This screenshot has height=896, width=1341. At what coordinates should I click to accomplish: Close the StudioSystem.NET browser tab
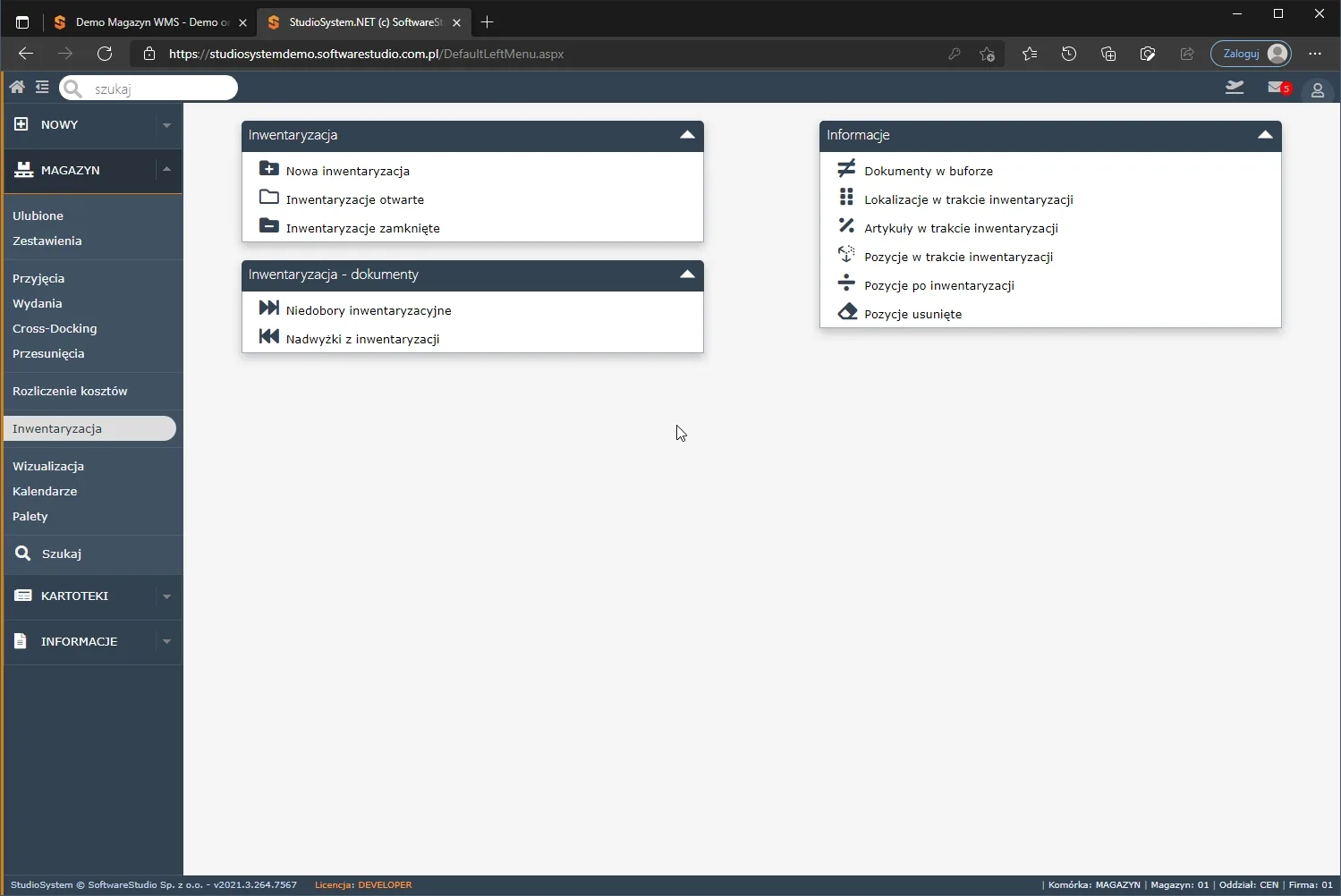point(456,22)
